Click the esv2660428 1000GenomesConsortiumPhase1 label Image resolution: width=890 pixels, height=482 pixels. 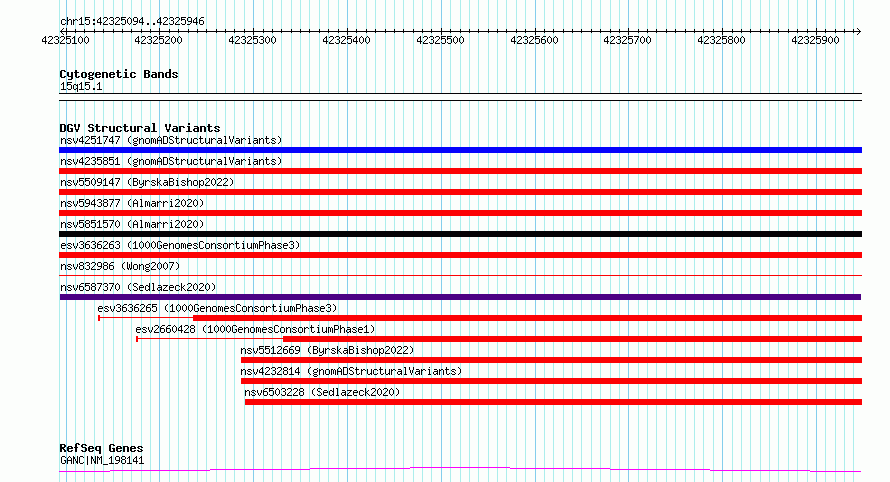point(255,329)
